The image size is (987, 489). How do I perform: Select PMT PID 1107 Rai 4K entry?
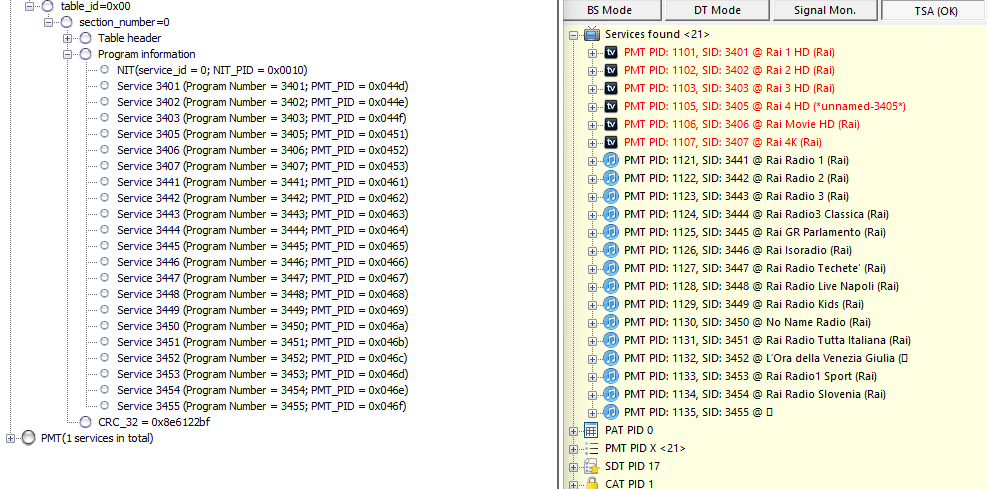click(x=723, y=142)
